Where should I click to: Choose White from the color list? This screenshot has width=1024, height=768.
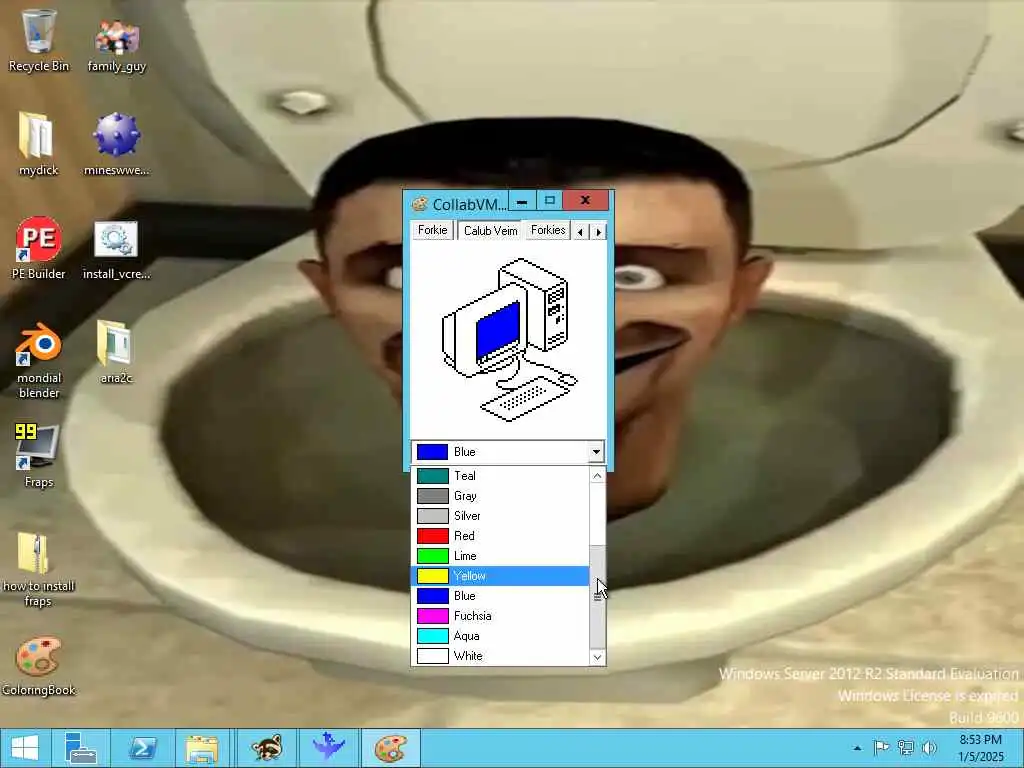(500, 656)
